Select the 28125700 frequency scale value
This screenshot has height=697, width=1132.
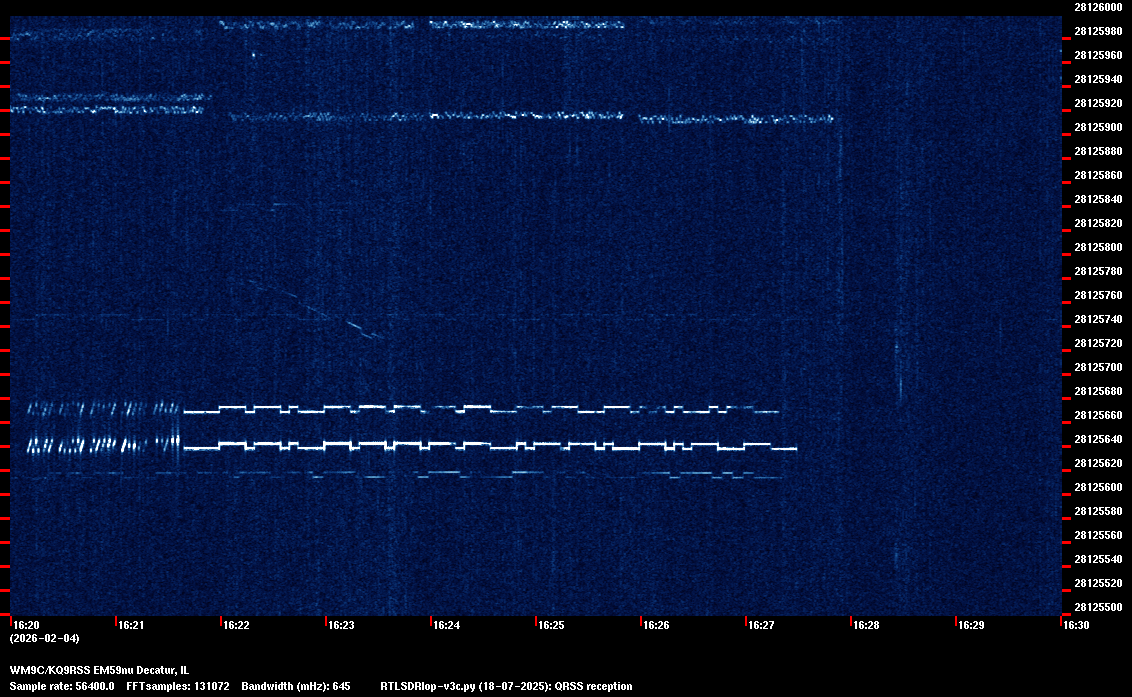tap(1098, 367)
